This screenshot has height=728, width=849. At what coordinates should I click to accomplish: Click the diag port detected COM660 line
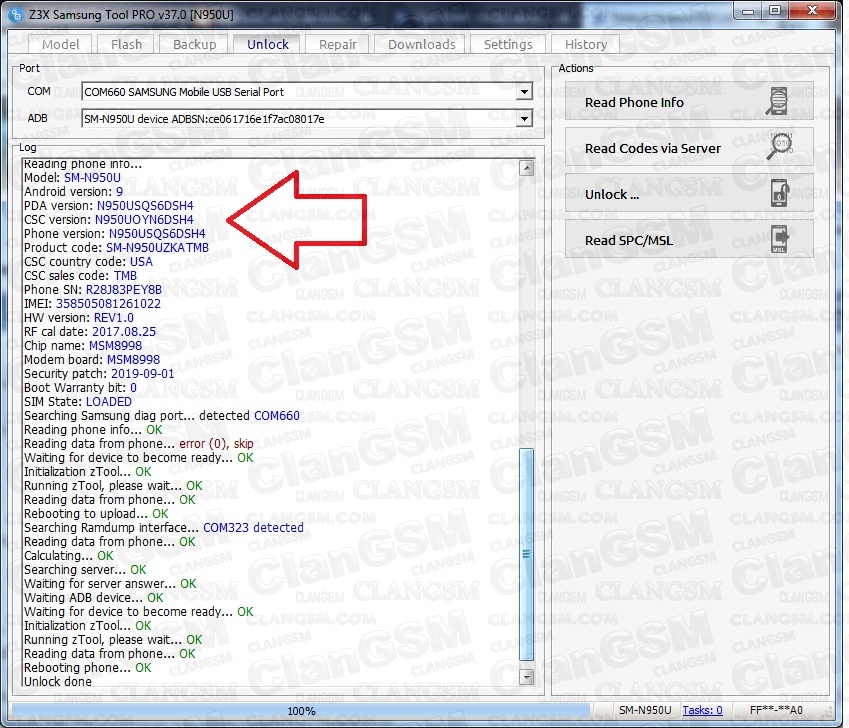coord(161,416)
